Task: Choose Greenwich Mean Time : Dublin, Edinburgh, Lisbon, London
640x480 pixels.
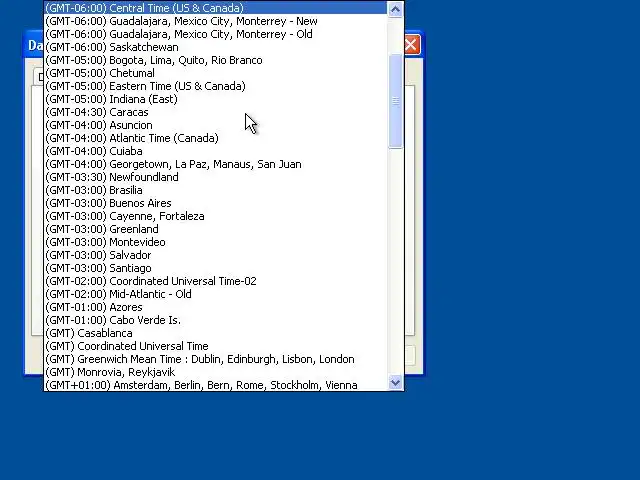Action: pos(216,359)
